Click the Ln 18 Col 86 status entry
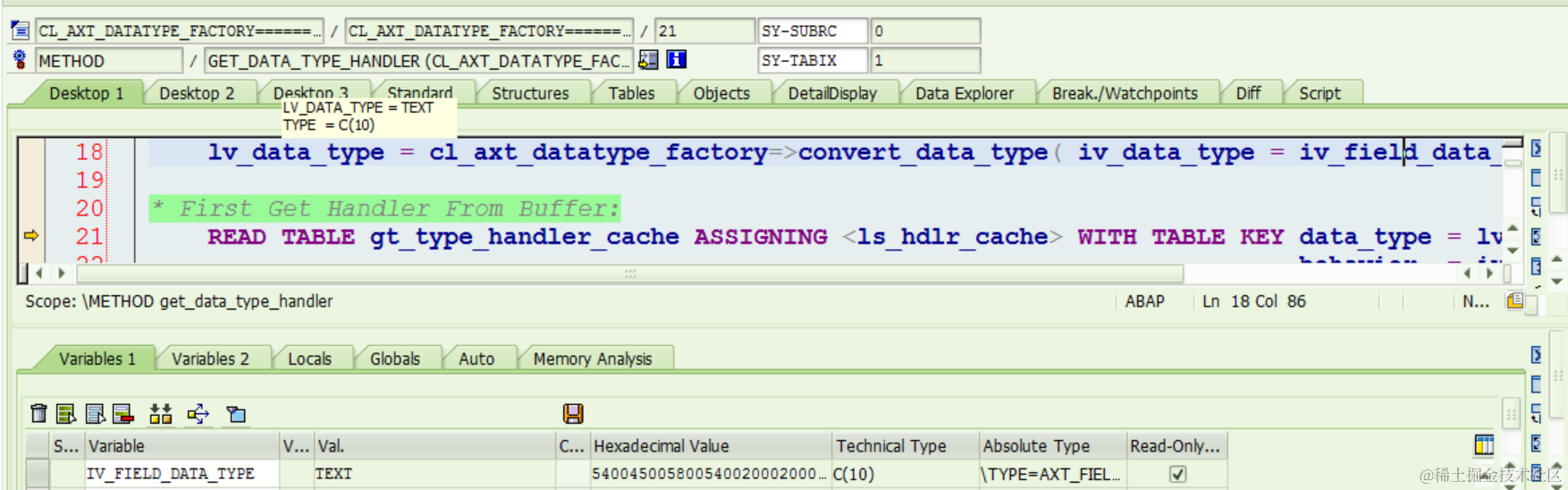Viewport: 1568px width, 490px height. [x=1253, y=301]
